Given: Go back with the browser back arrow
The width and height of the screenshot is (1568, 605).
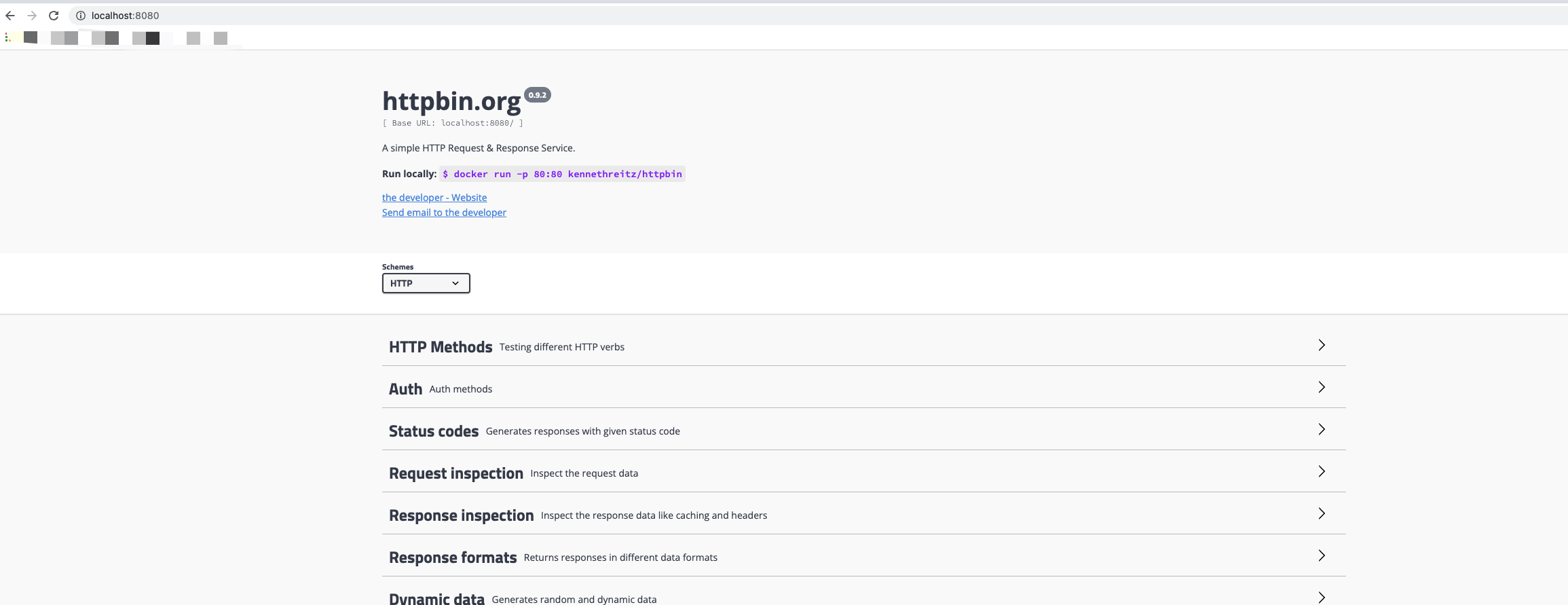Looking at the screenshot, I should (x=10, y=16).
